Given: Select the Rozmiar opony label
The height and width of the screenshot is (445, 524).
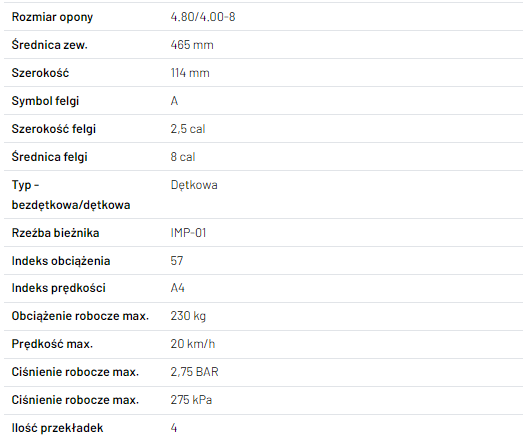Looking at the screenshot, I should (52, 17).
